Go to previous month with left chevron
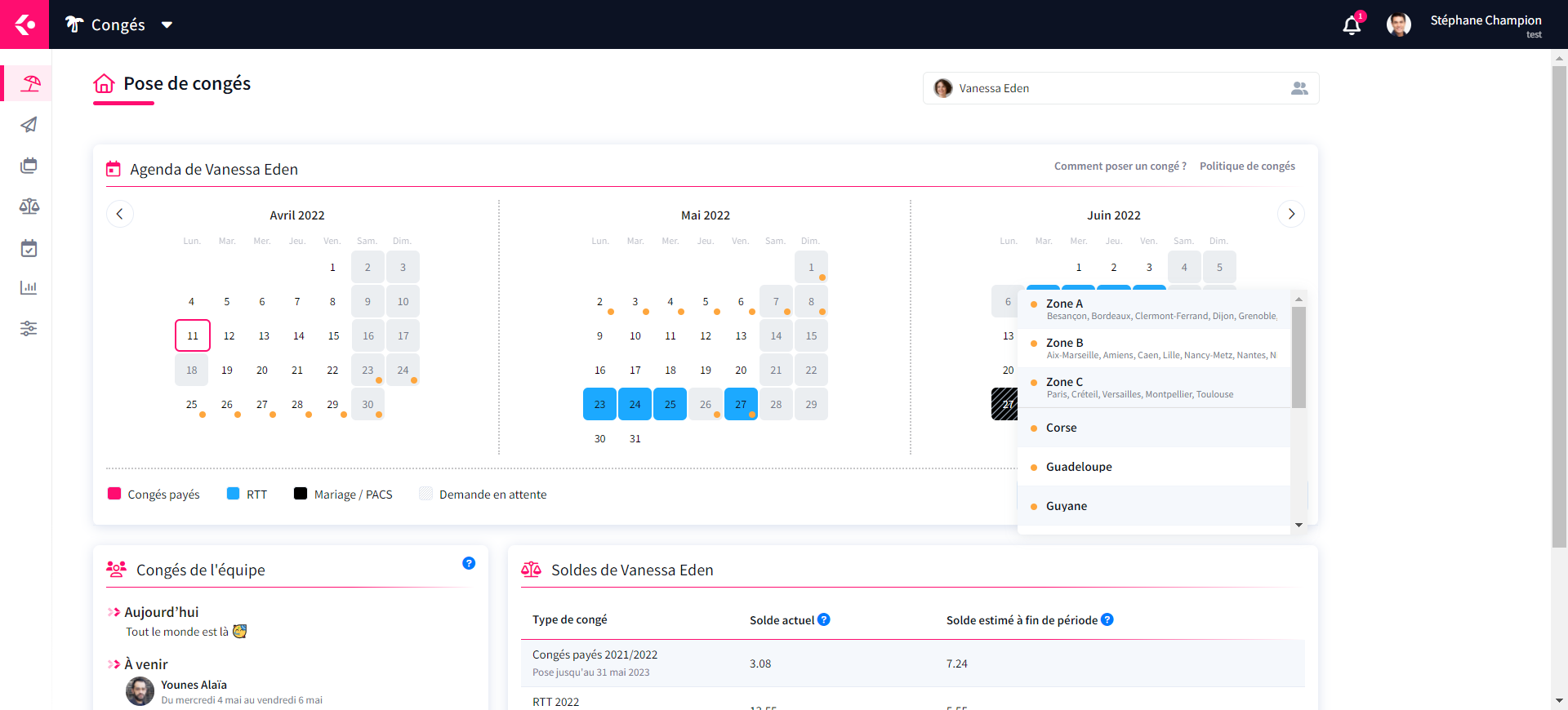This screenshot has height=710, width=1568. (x=120, y=214)
